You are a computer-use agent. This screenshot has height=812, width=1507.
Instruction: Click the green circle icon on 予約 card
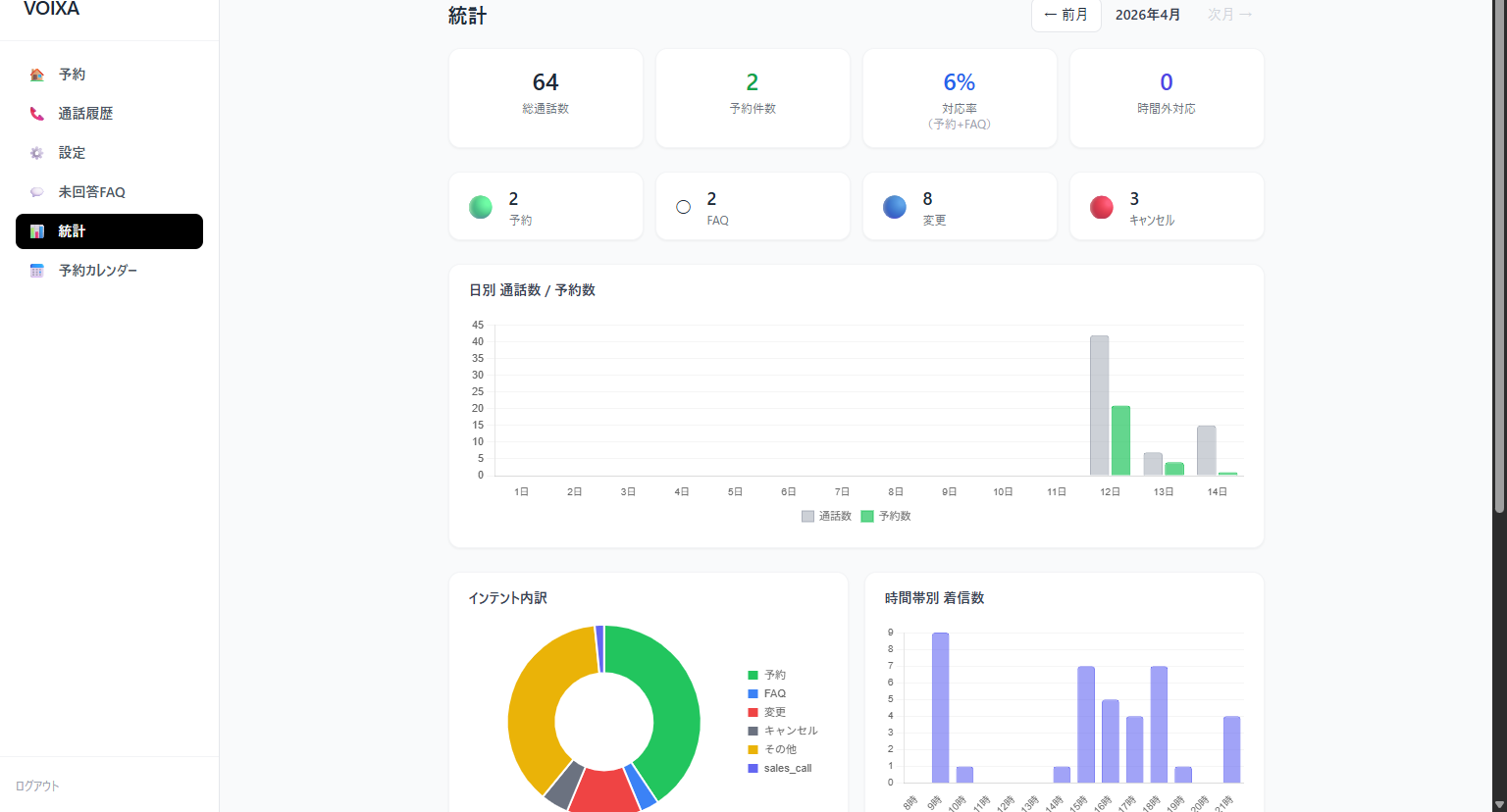click(x=481, y=207)
